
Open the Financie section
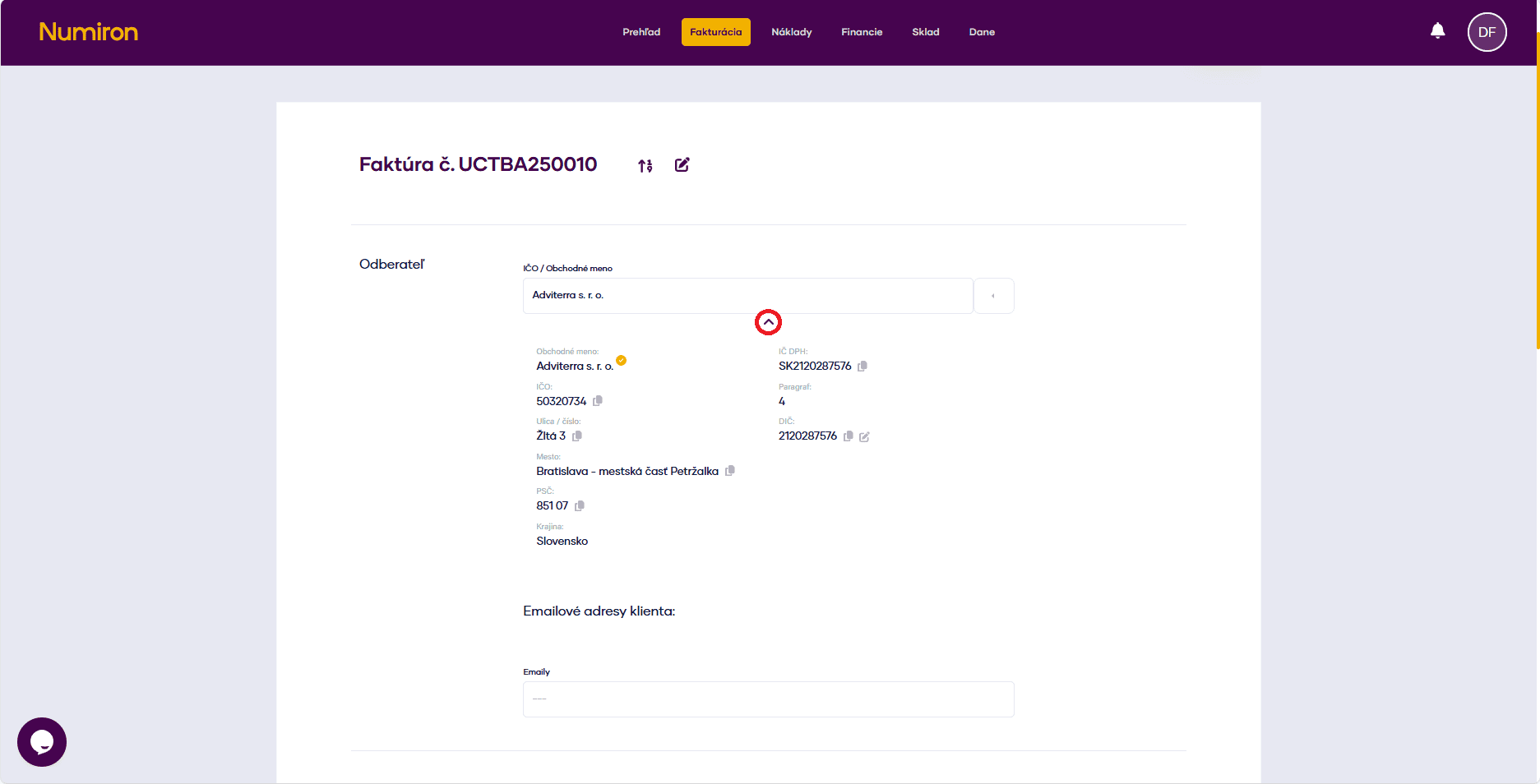[862, 32]
